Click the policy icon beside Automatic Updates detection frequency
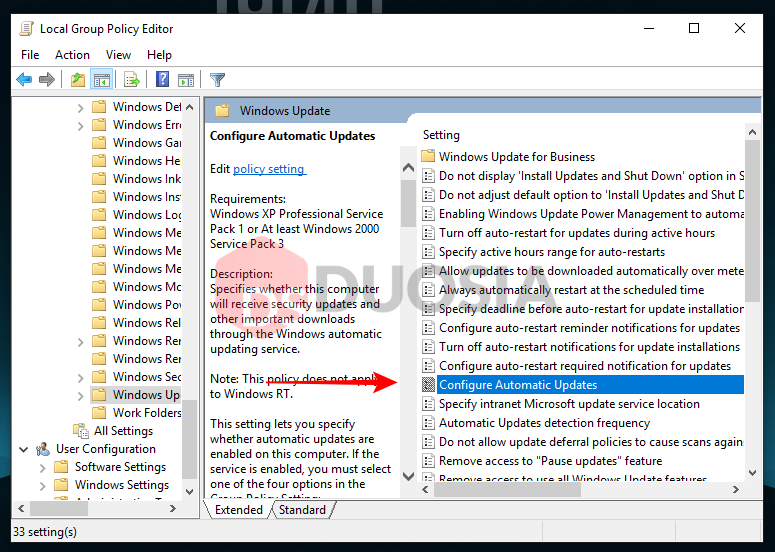The image size is (775, 552). (x=428, y=423)
